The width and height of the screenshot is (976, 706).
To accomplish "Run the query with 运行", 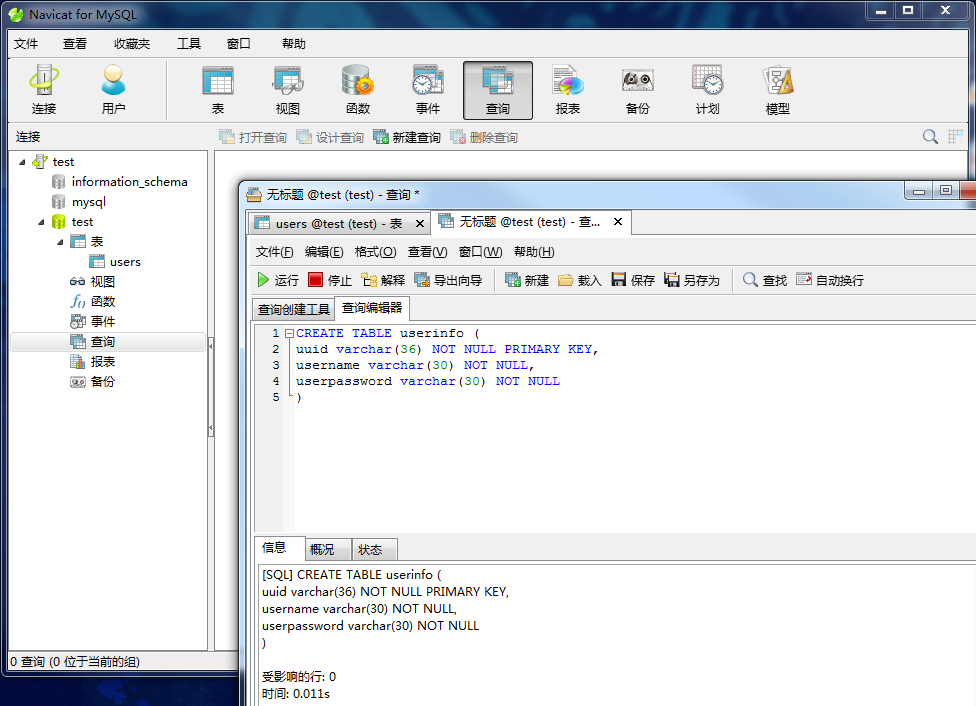I will point(278,280).
